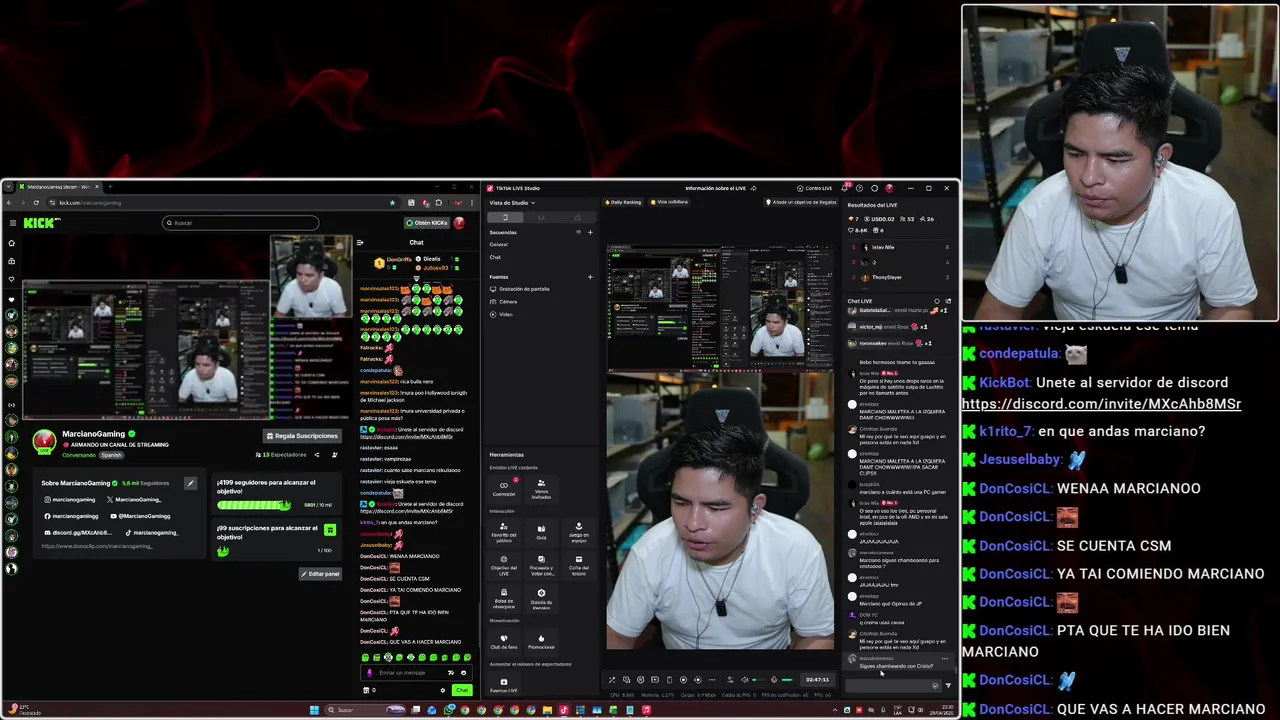Open Coemisión tool in TikTok LIVE Studio
The image size is (1280, 720).
(x=504, y=488)
